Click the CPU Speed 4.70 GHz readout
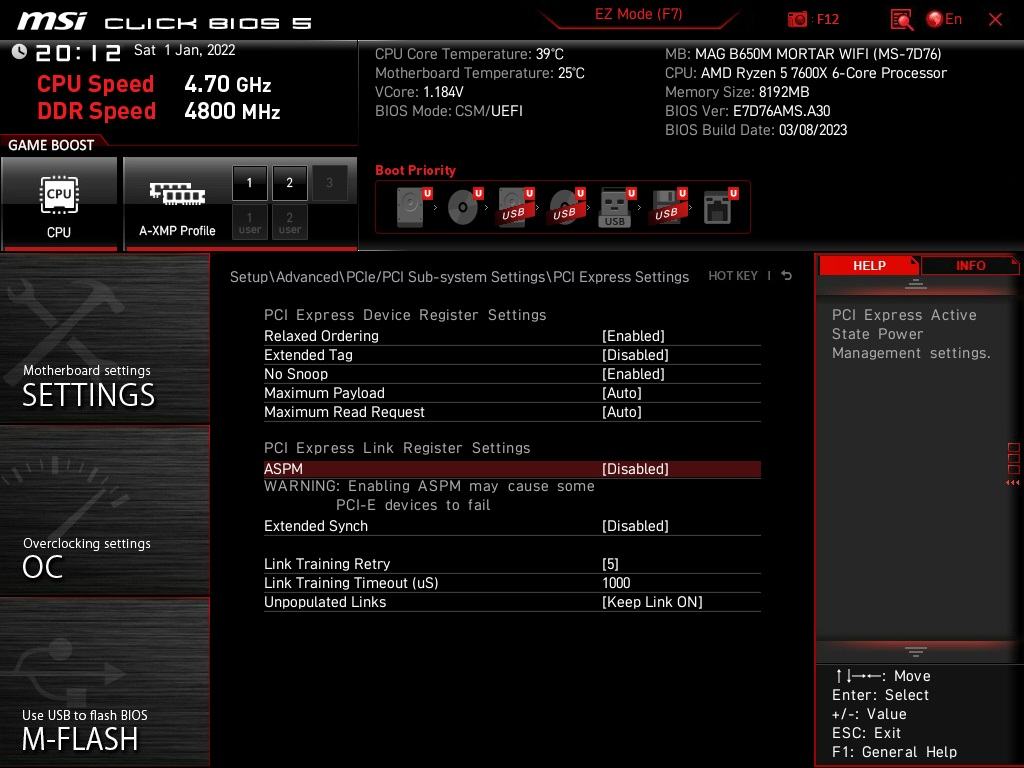1024x768 pixels. [x=154, y=84]
